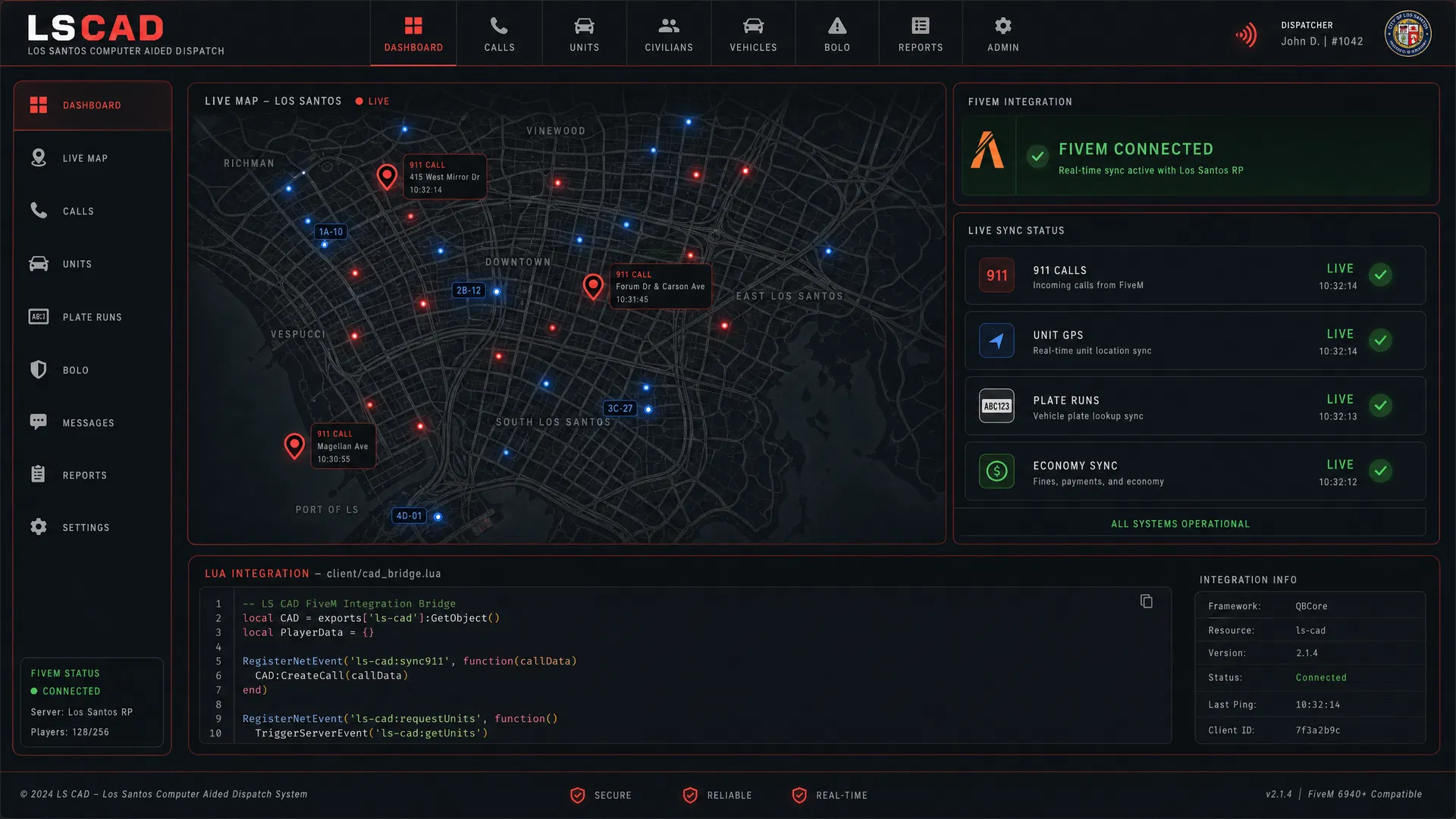
Task: Click the 'John D. | #1042' dispatcher name
Action: point(1322,41)
